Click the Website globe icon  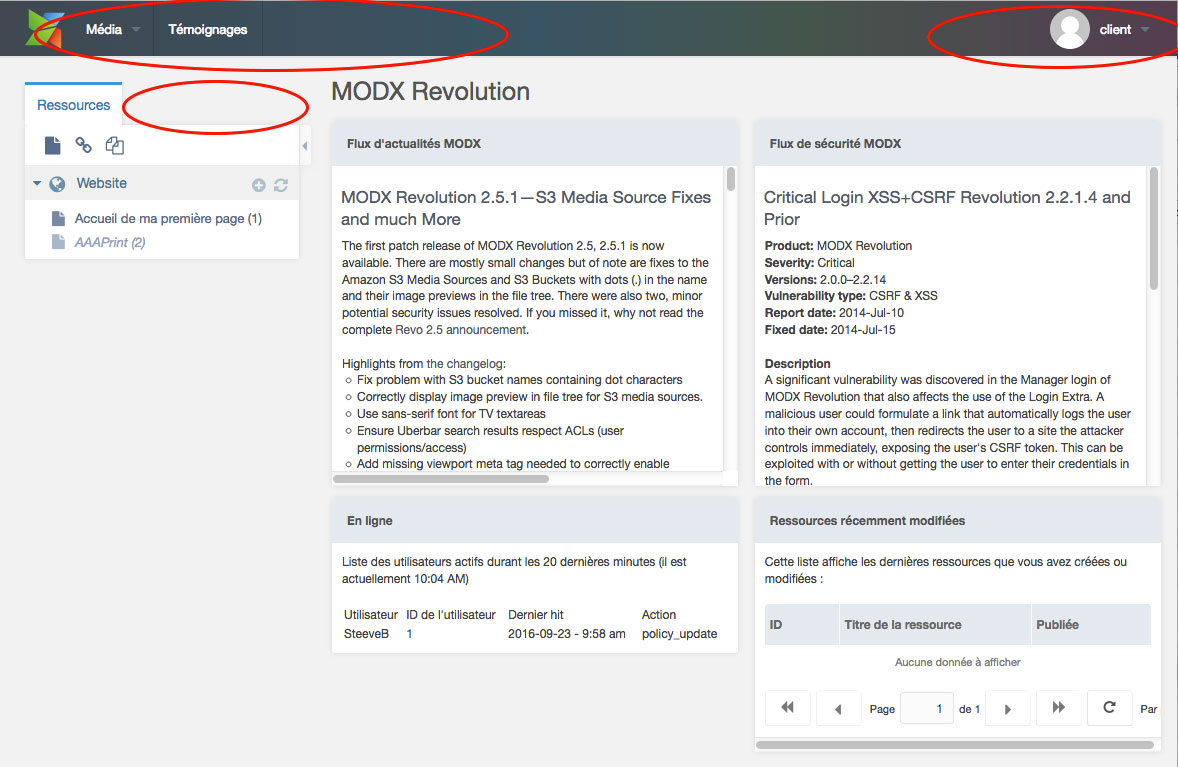pyautogui.click(x=57, y=184)
